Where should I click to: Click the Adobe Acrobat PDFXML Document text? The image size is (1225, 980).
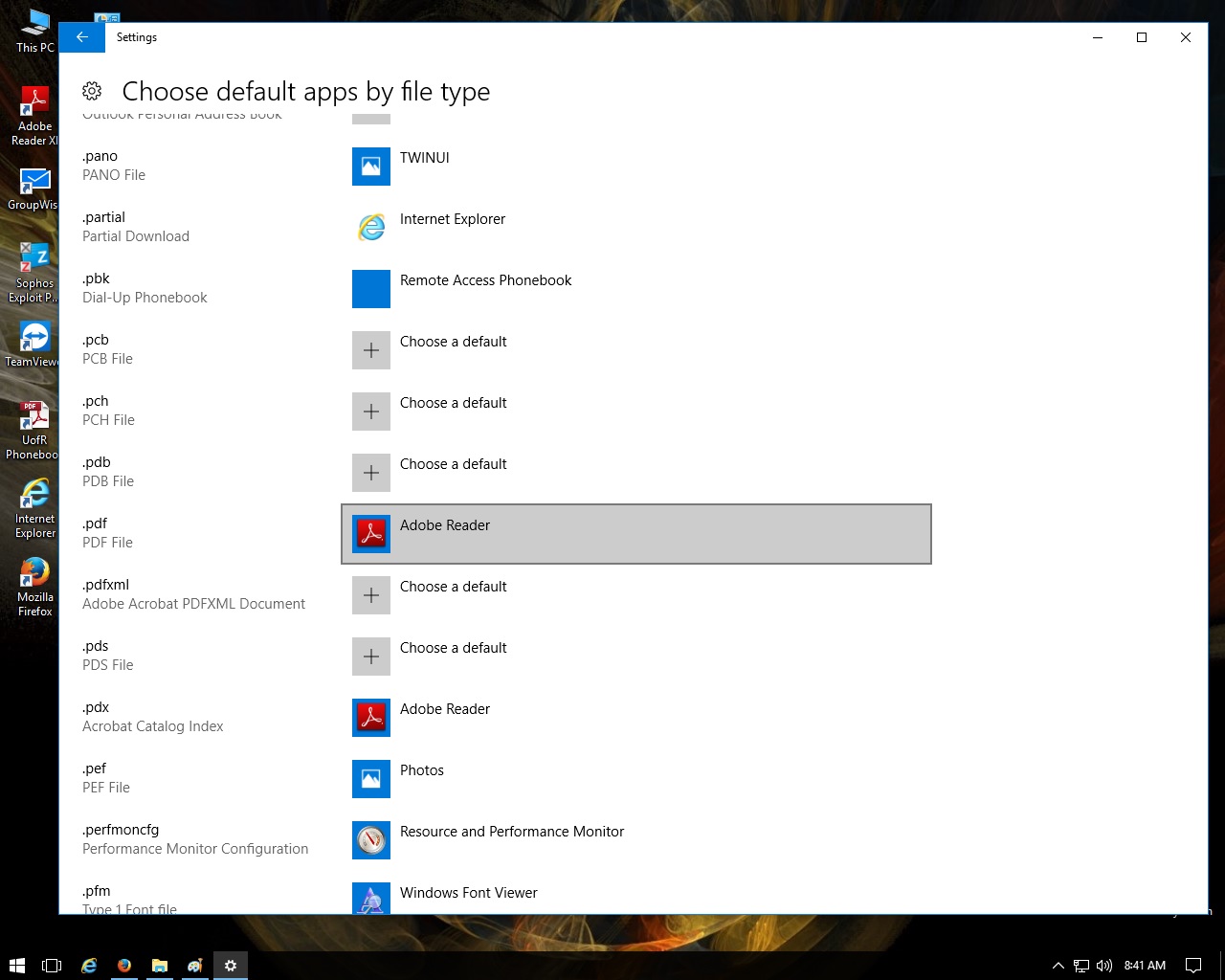193,604
